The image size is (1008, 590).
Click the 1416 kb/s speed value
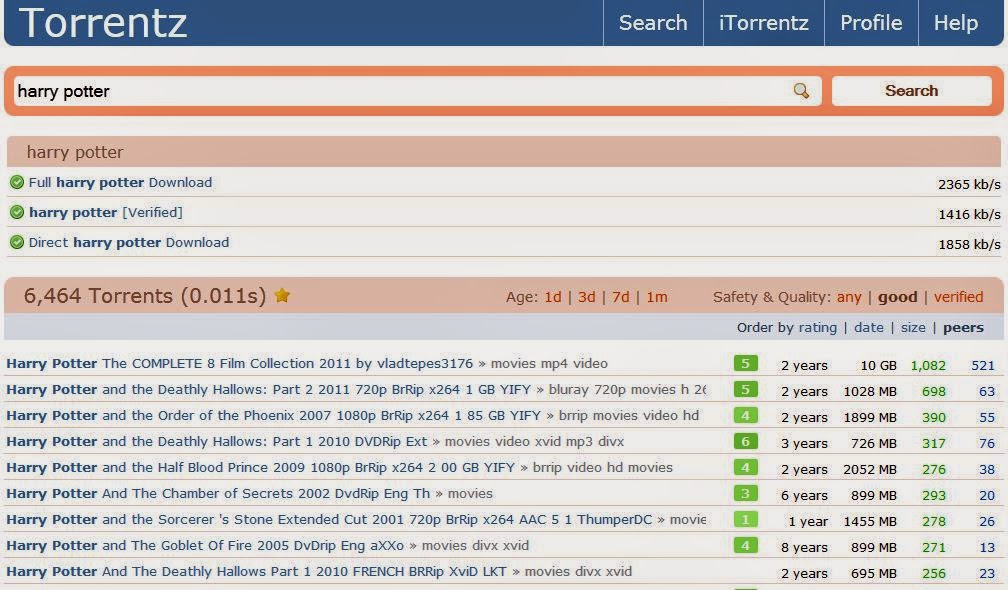coord(969,214)
